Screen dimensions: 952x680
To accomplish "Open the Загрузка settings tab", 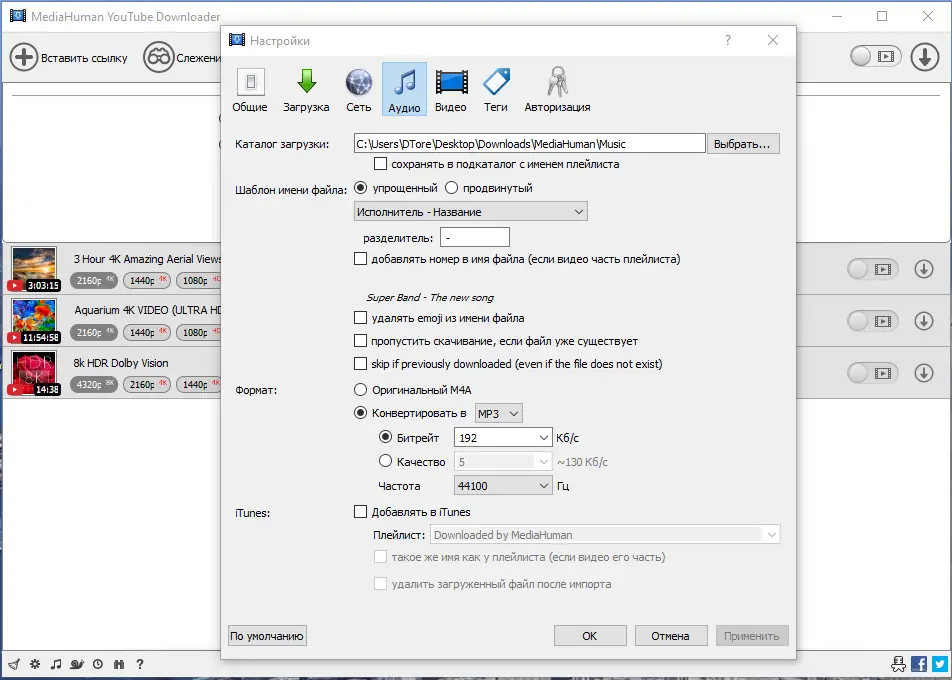I will (306, 89).
